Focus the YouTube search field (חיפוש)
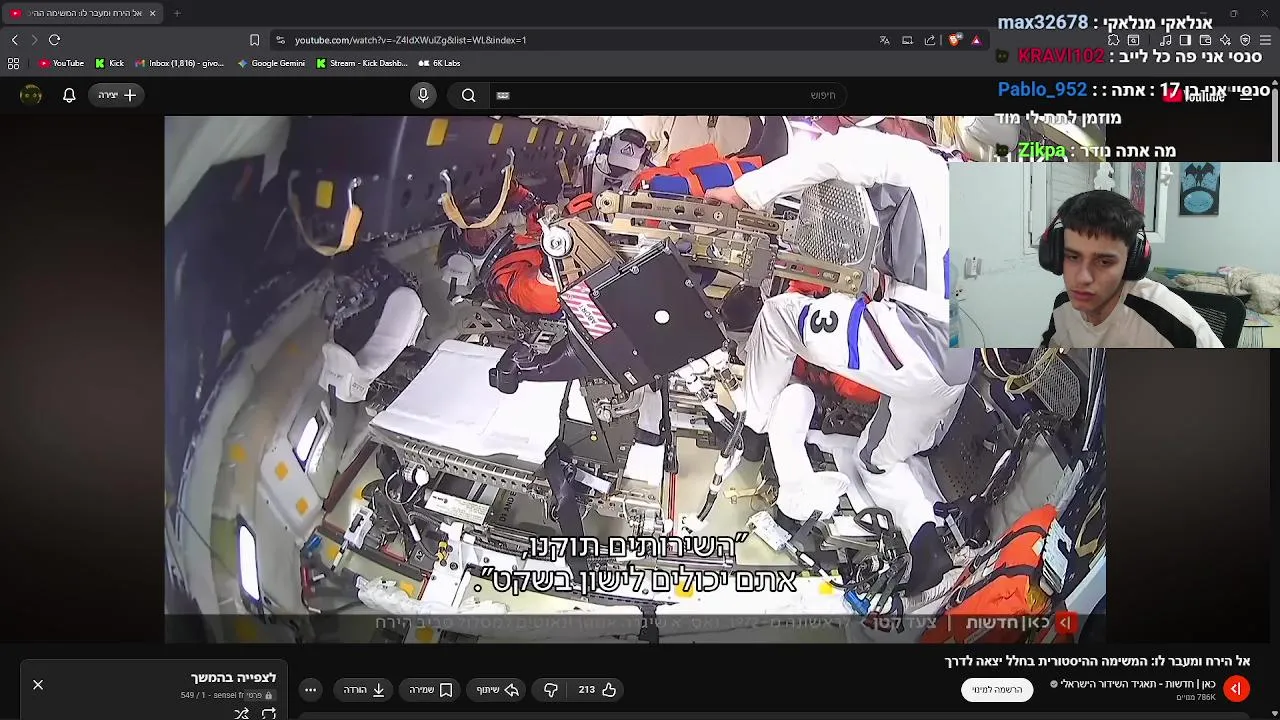The height and width of the screenshot is (720, 1280). click(x=670, y=95)
